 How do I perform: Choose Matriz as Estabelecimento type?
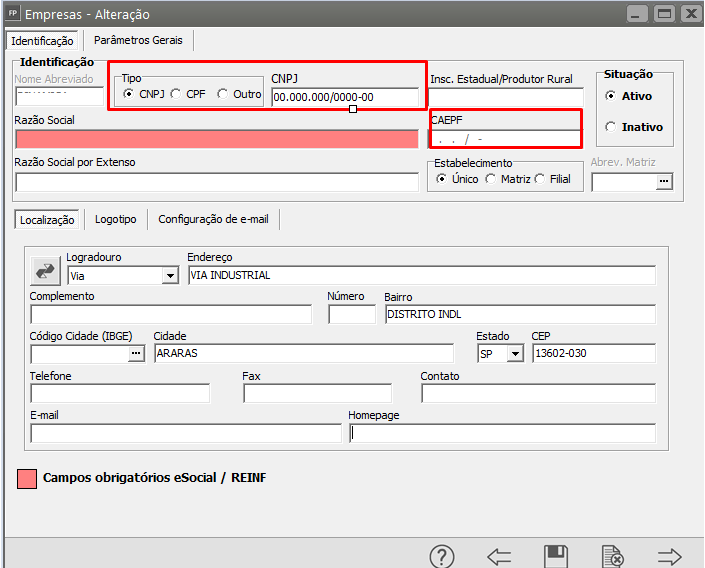[x=491, y=179]
